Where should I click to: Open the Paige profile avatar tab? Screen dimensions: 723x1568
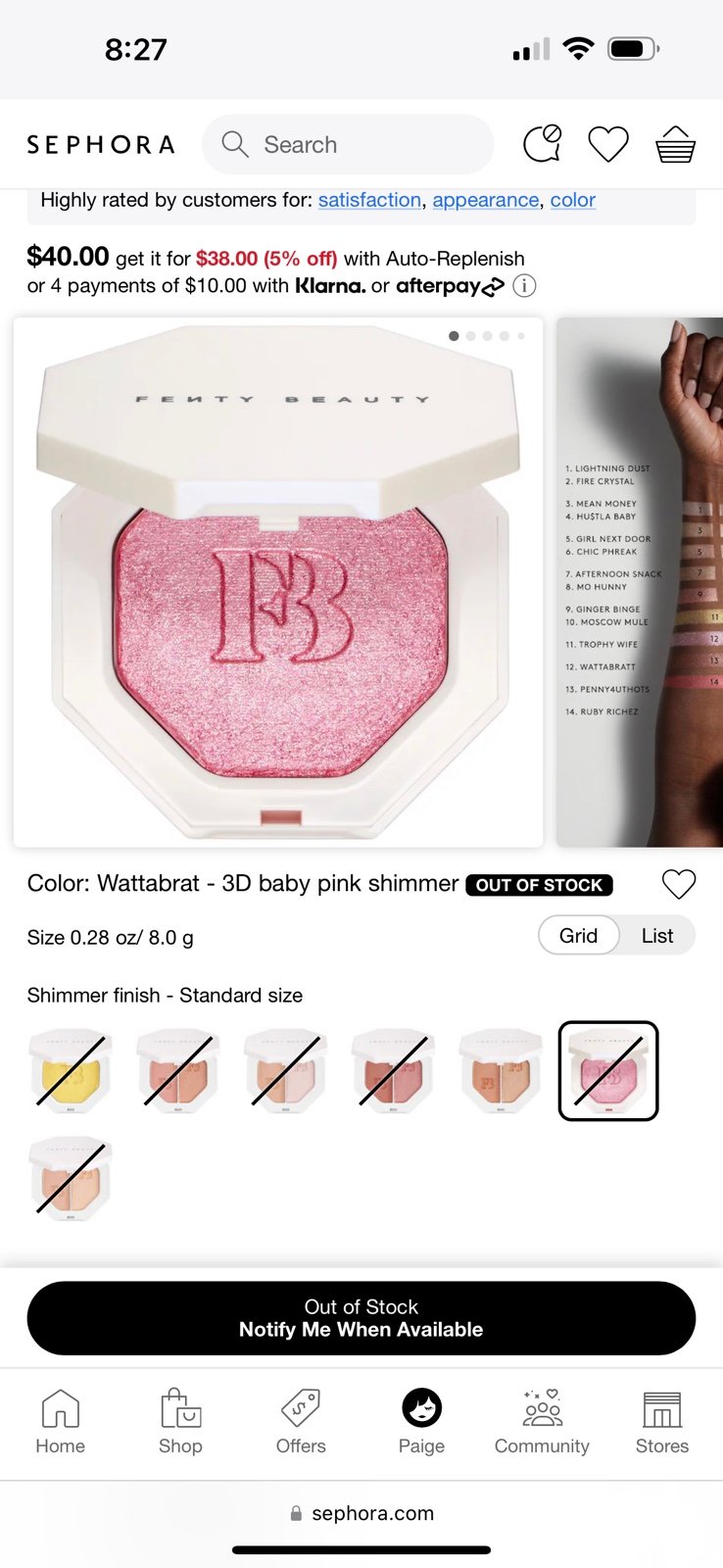421,1422
